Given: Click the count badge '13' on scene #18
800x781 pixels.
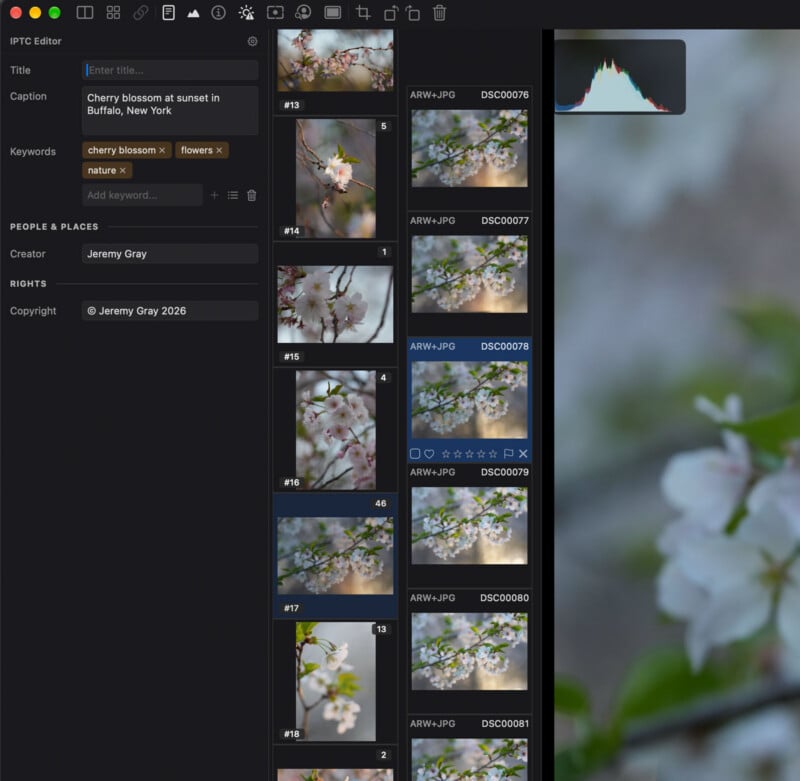Looking at the screenshot, I should point(382,629).
